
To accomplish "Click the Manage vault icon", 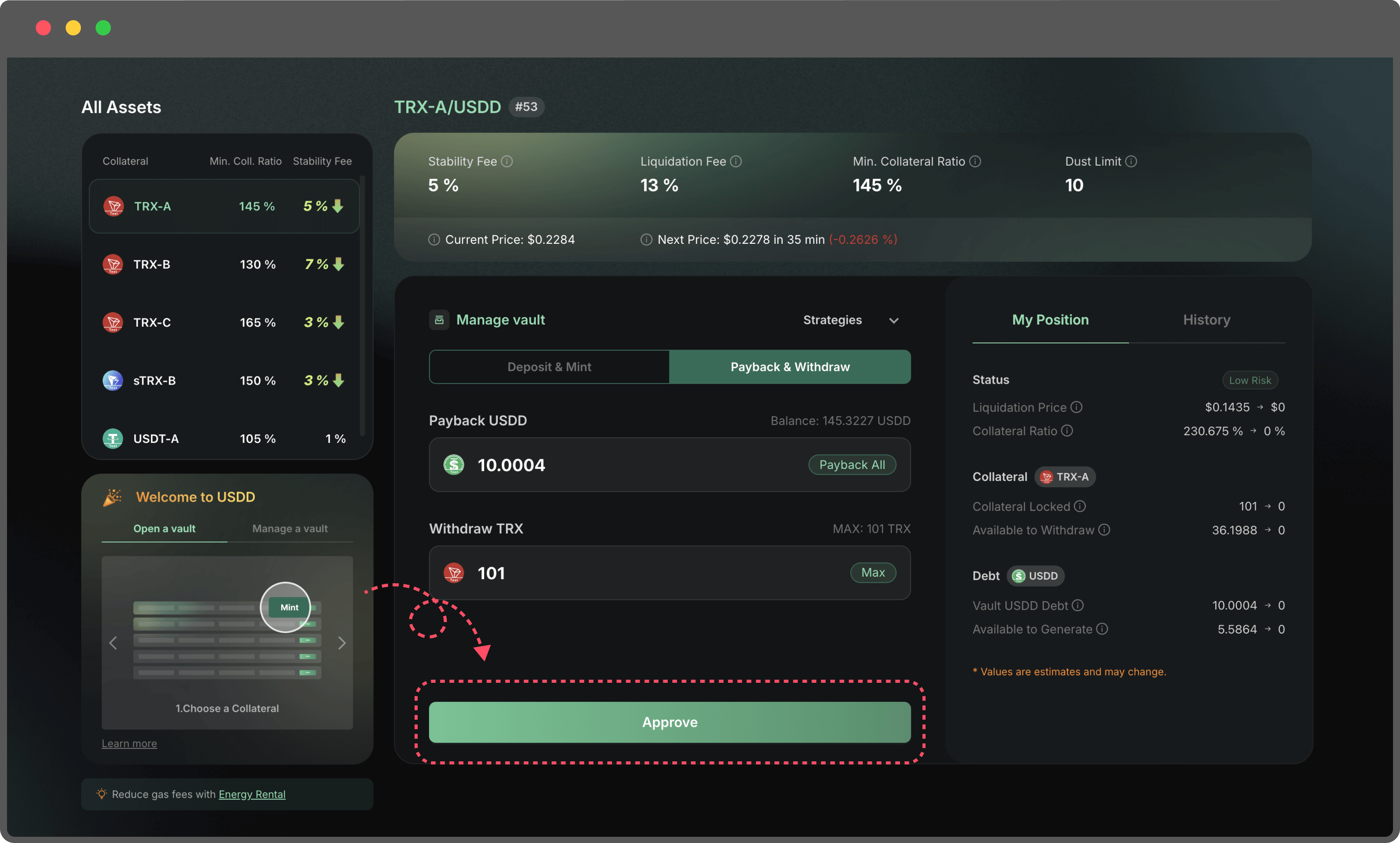I will 439,320.
